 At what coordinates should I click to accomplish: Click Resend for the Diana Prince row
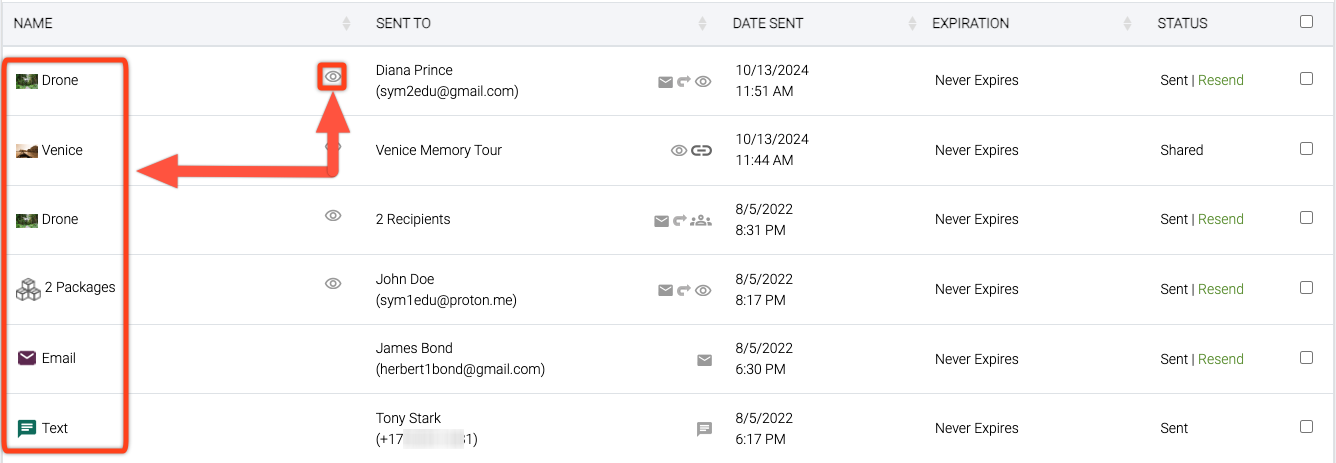pos(1220,81)
